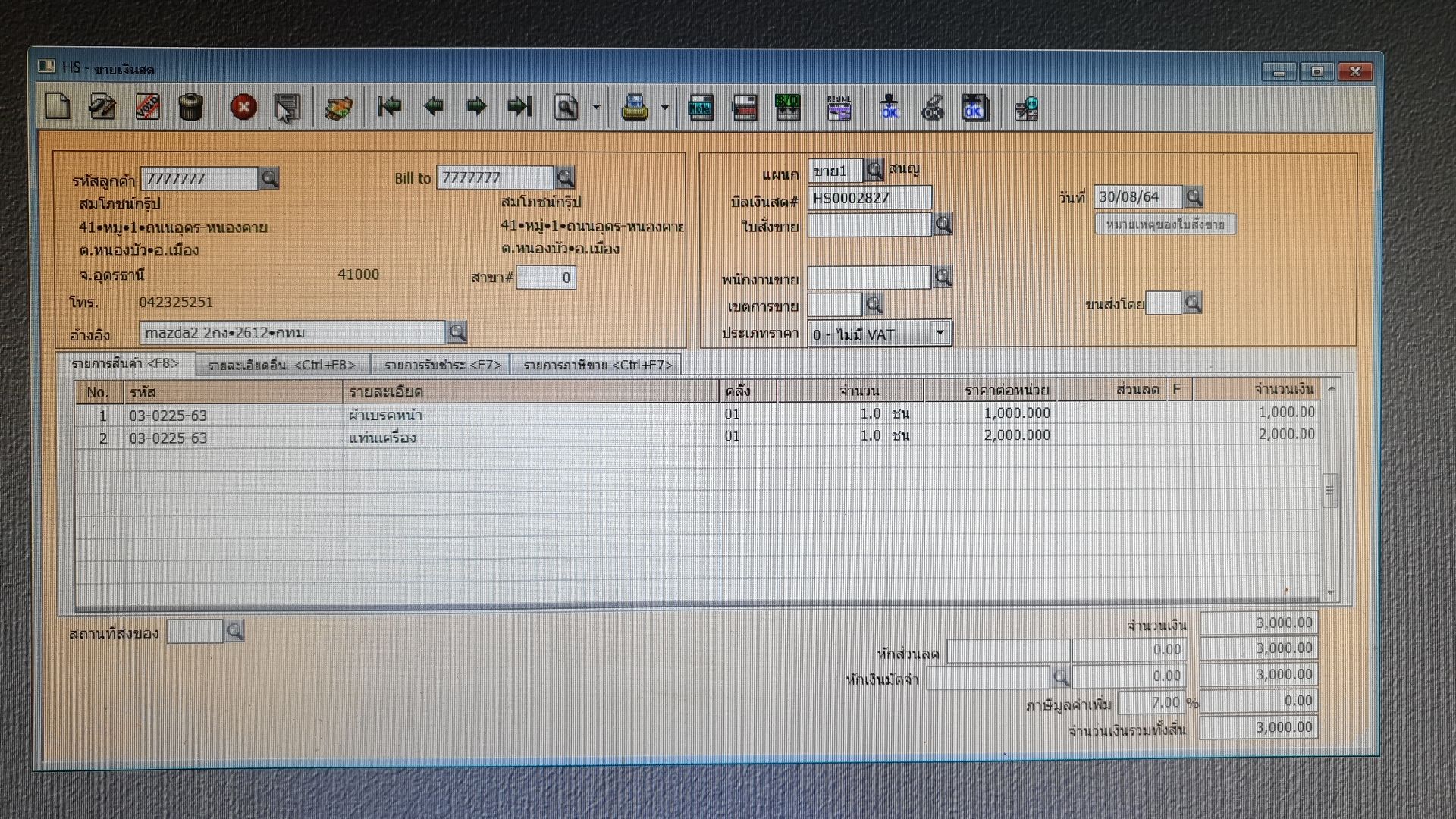
Task: Go to the first record
Action: click(390, 106)
